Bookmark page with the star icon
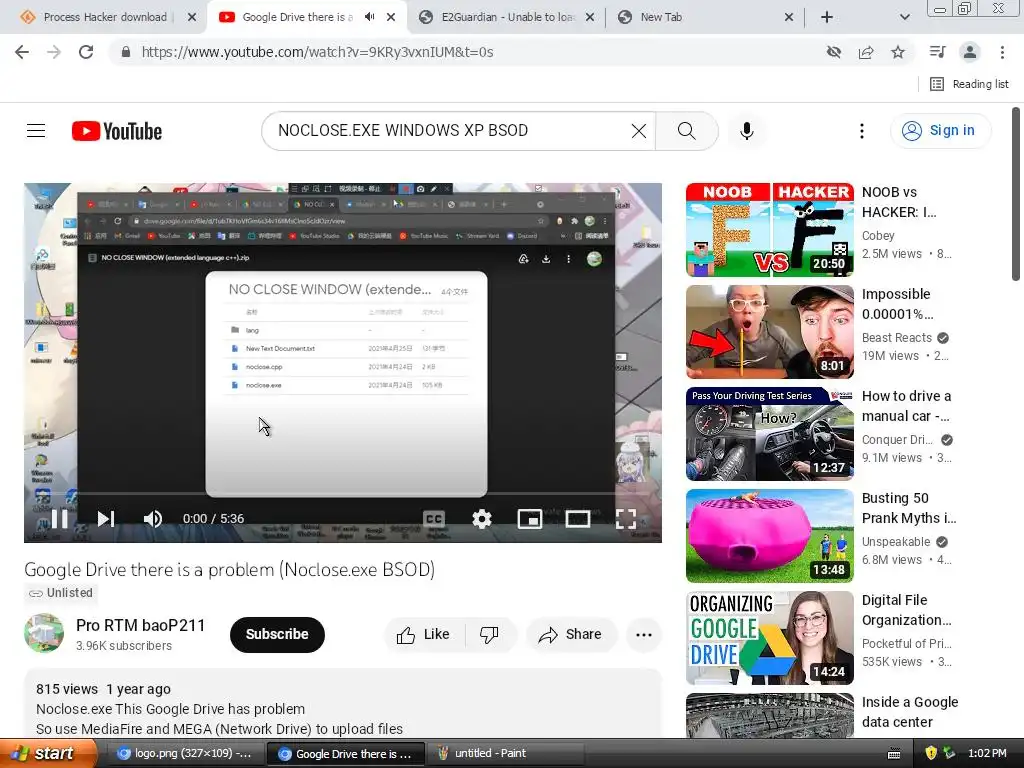The image size is (1024, 768). pyautogui.click(x=898, y=52)
